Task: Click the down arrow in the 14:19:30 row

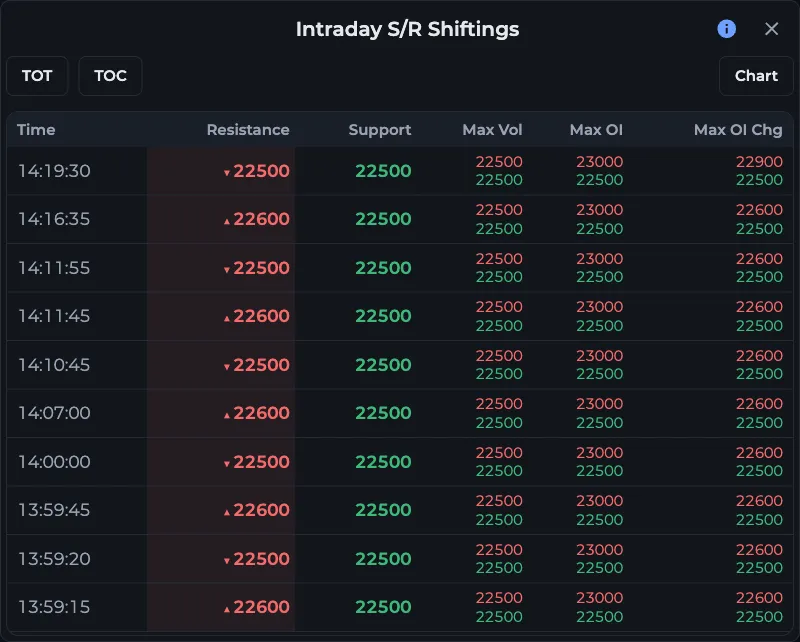Action: tap(227, 173)
